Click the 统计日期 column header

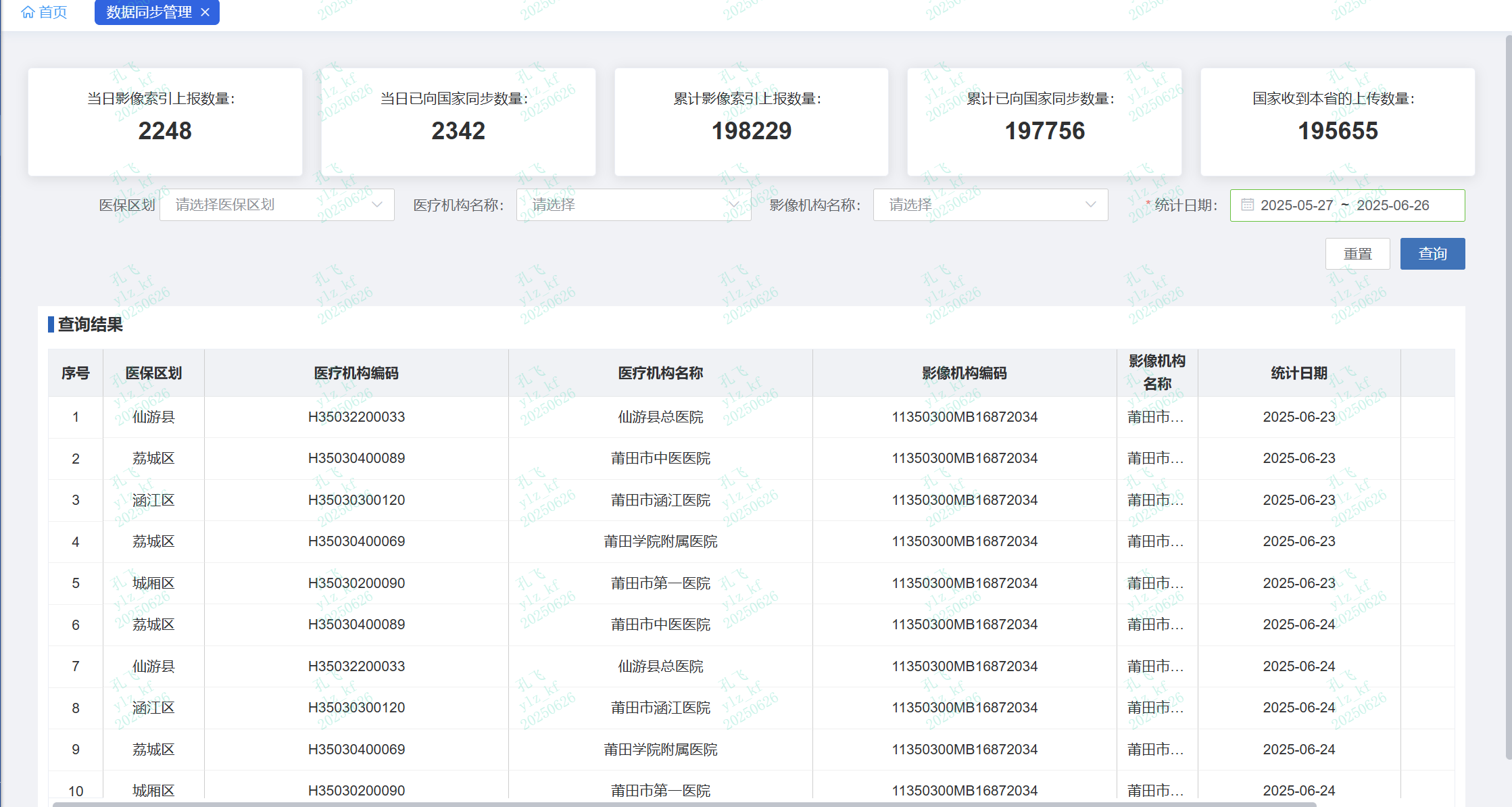click(x=1298, y=373)
